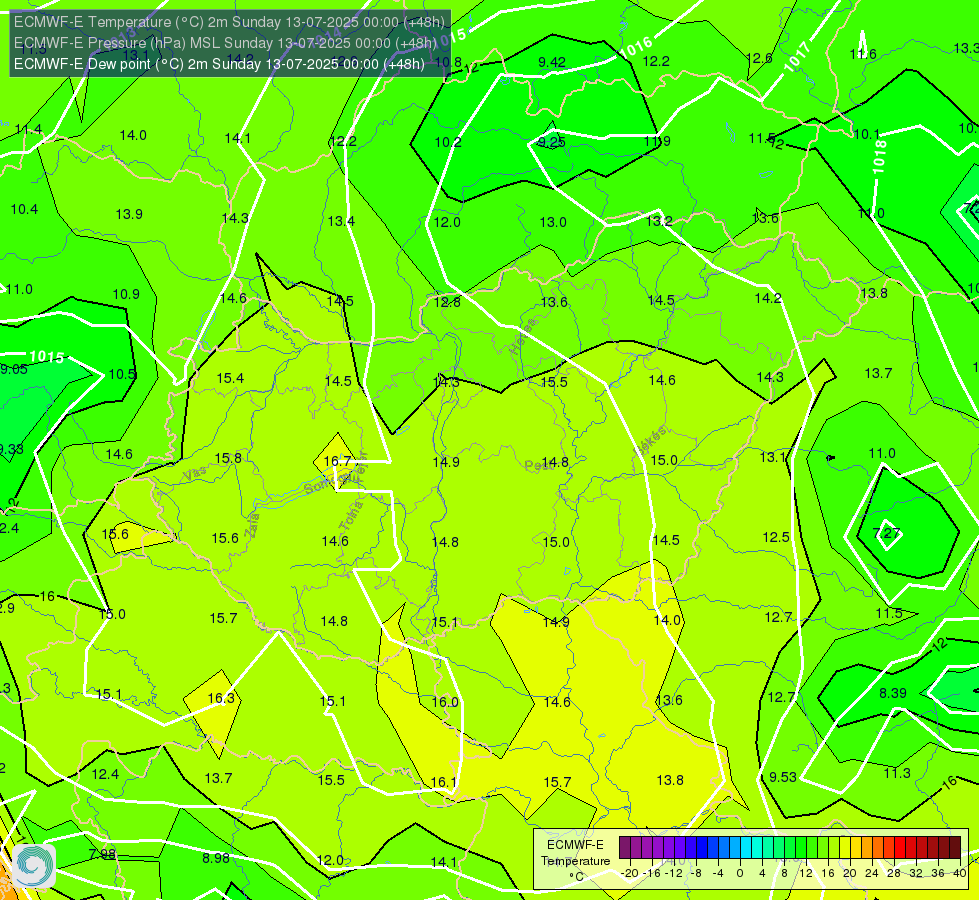
Task: Click the 1017 isobar label
Action: [797, 57]
